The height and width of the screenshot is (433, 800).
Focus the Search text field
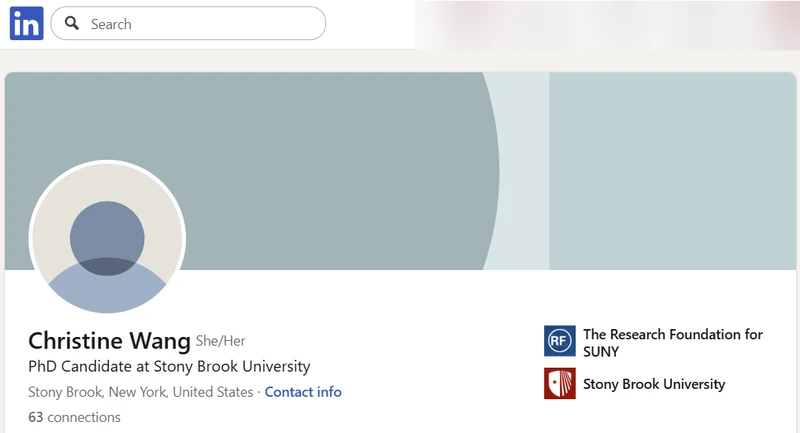coord(188,23)
